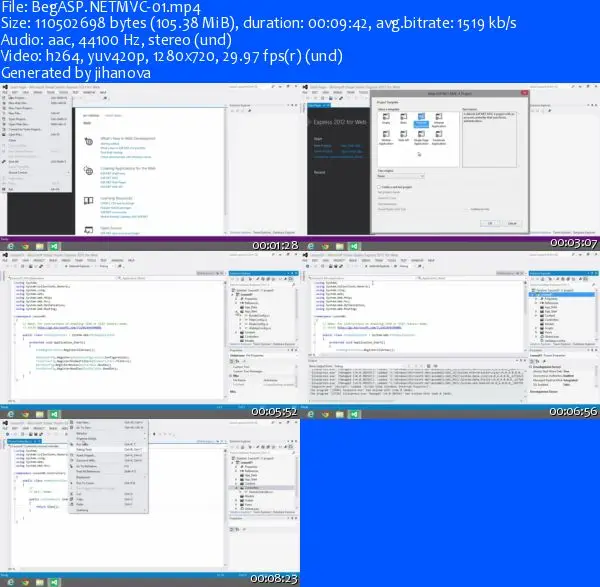This screenshot has height=587, width=600.
Task: Expand Source Control submenu in the File menu
Action: point(37,173)
